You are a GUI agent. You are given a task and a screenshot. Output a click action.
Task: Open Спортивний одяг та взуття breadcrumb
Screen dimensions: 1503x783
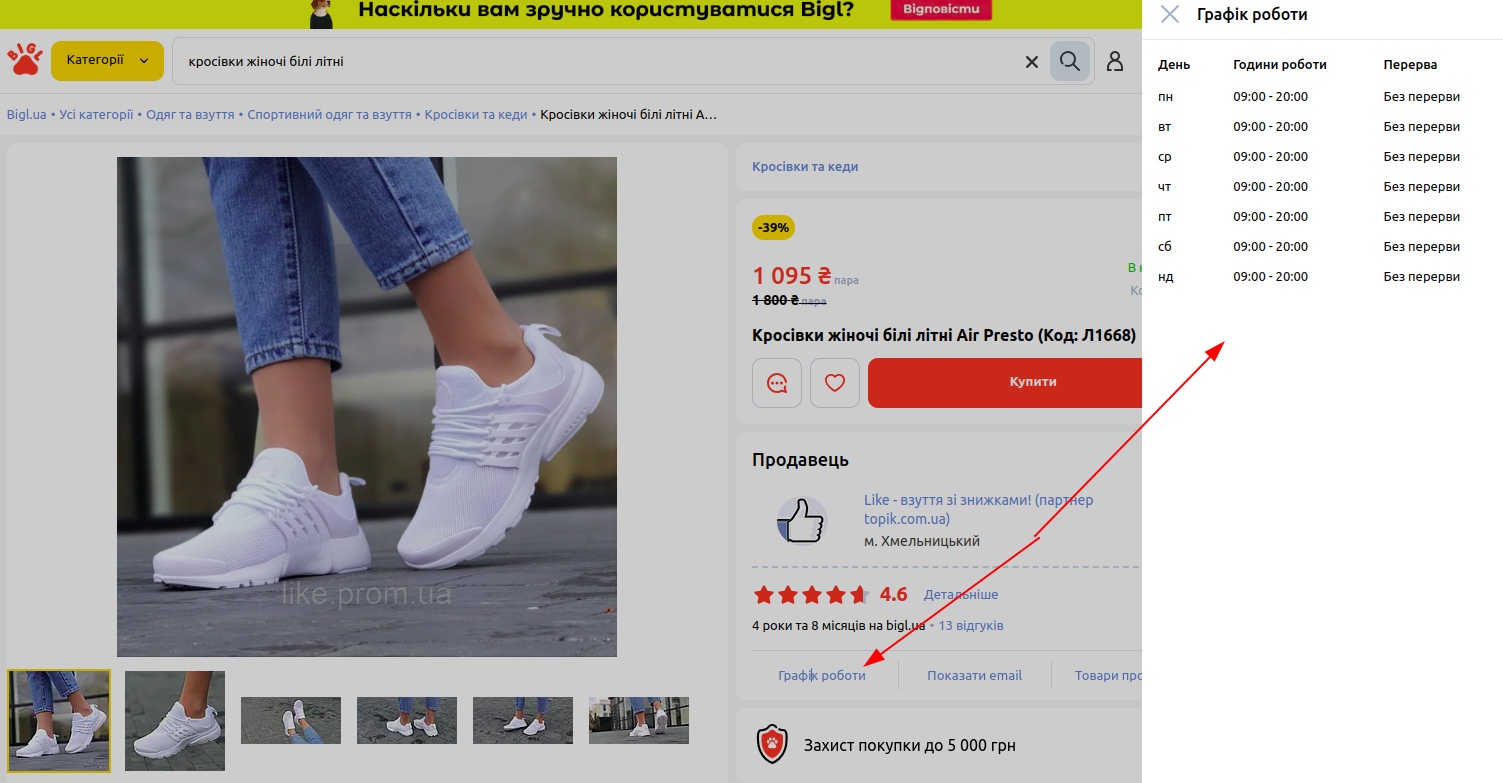(330, 115)
